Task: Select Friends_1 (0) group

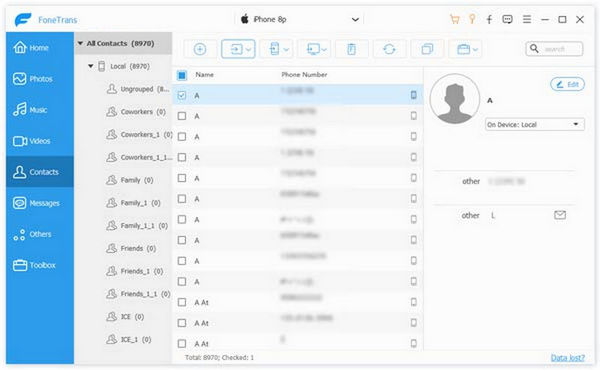Action: (135, 271)
